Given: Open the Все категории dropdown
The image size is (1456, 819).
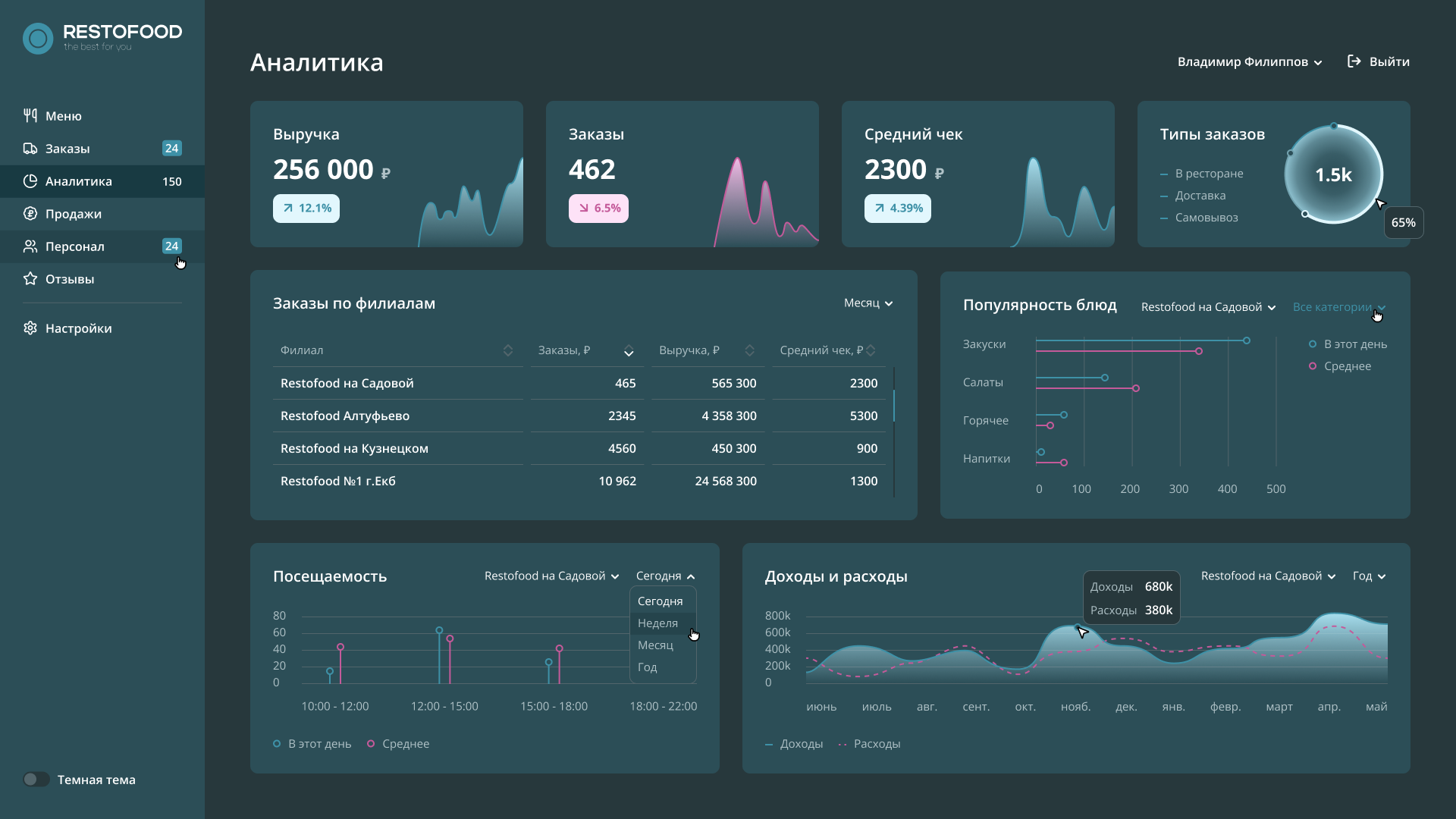Looking at the screenshot, I should (1339, 307).
